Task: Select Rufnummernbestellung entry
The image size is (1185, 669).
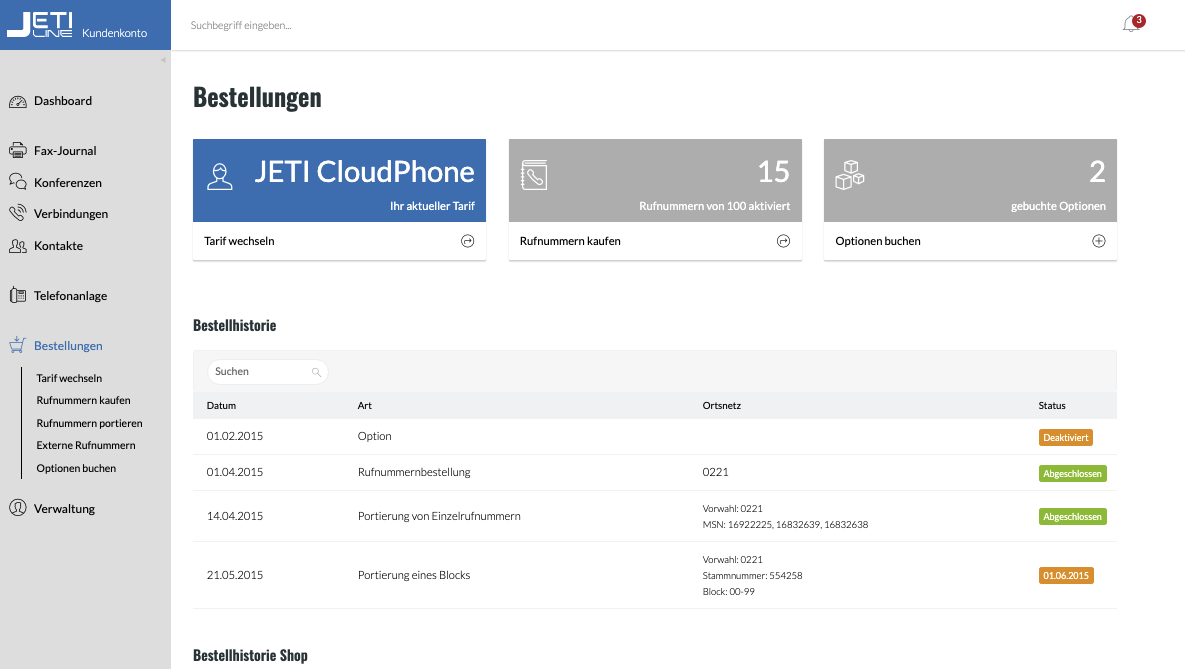Action: (x=414, y=472)
